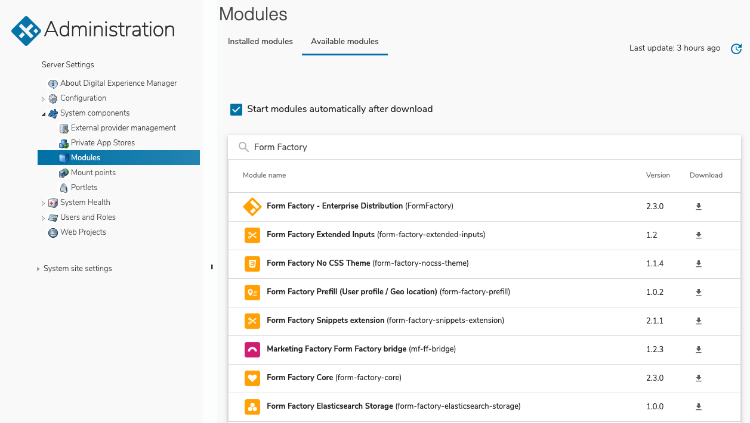
Task: Click the Server Settings heading
Action: pyautogui.click(x=68, y=65)
